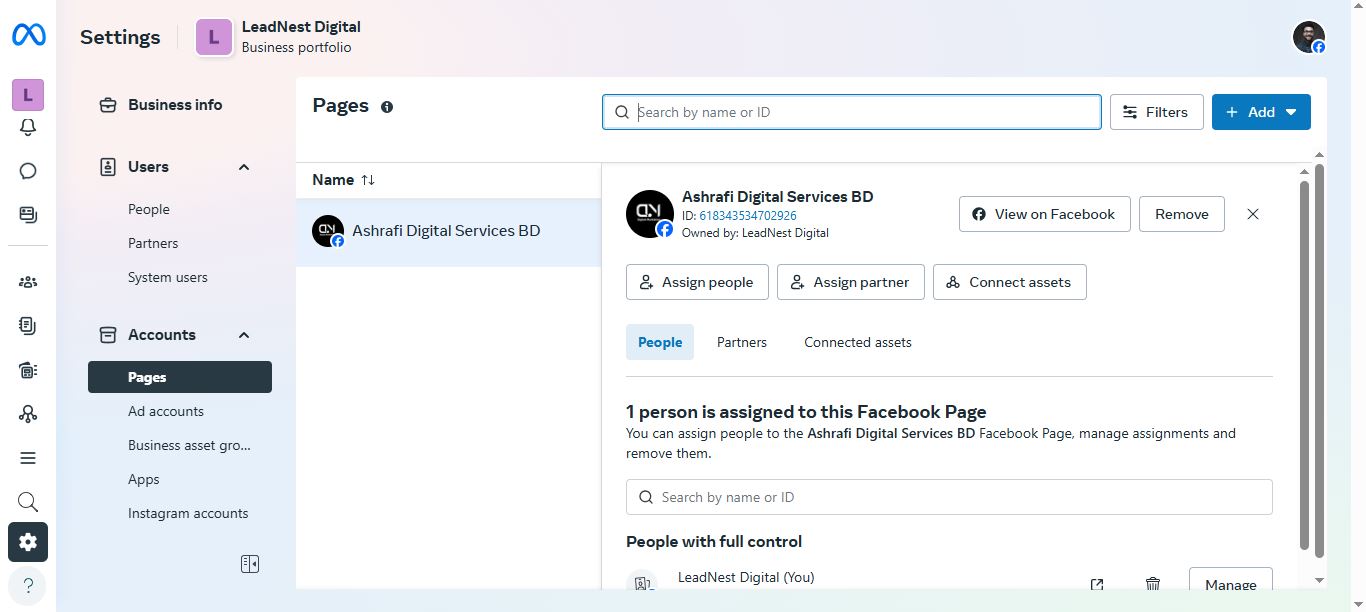Open Apps in the sidebar
Image resolution: width=1366 pixels, height=612 pixels.
coord(144,479)
